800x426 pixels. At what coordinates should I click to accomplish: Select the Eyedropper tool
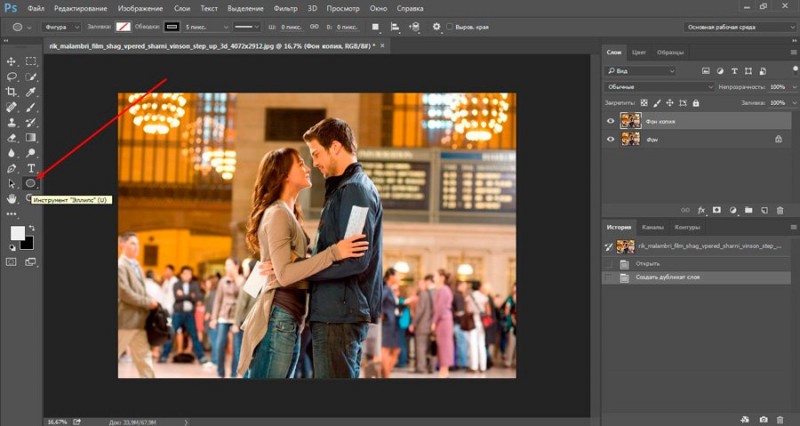tap(31, 92)
